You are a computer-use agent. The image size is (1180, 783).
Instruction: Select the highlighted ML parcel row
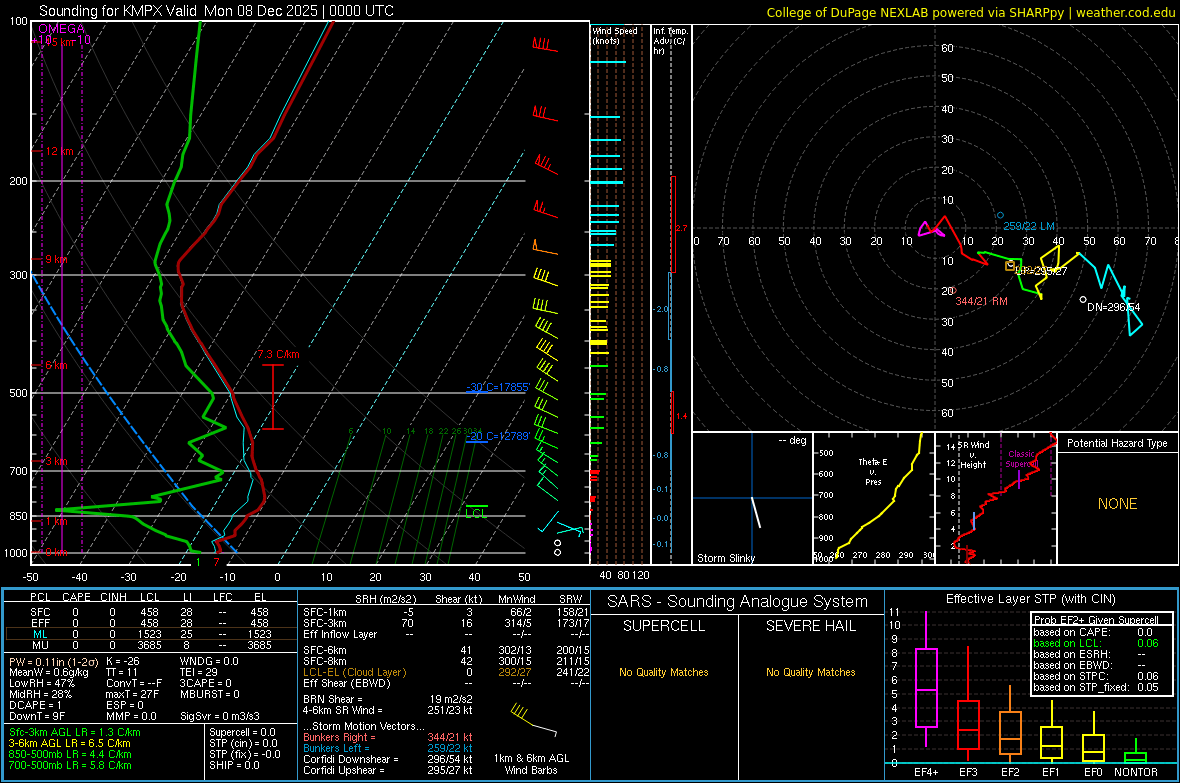tap(150, 634)
